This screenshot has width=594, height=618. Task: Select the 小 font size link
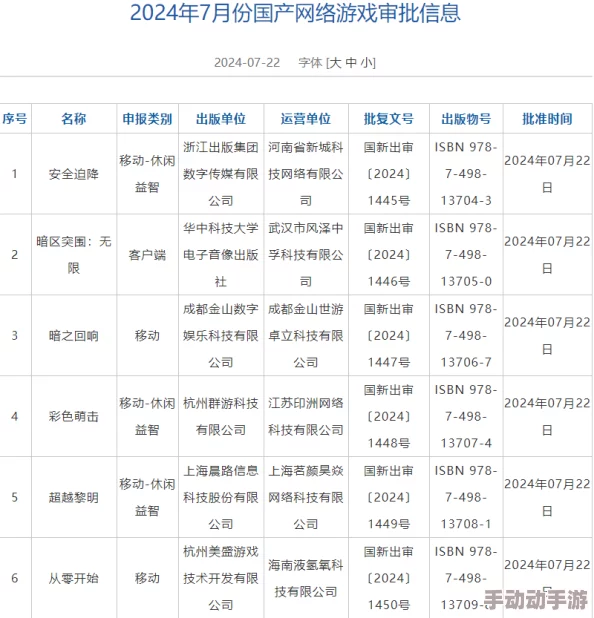[x=367, y=63]
